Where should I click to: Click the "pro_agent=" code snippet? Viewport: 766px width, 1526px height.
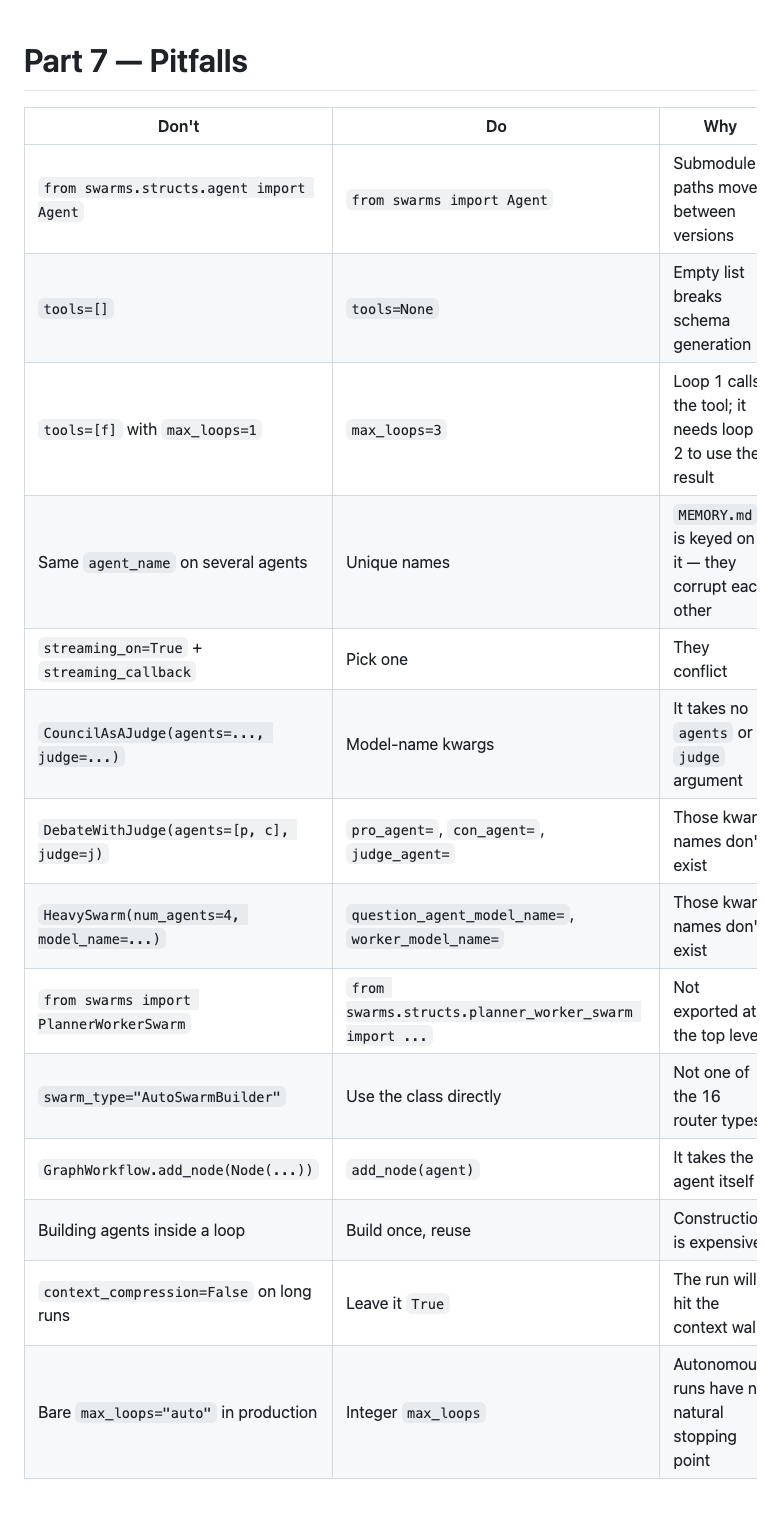[392, 830]
